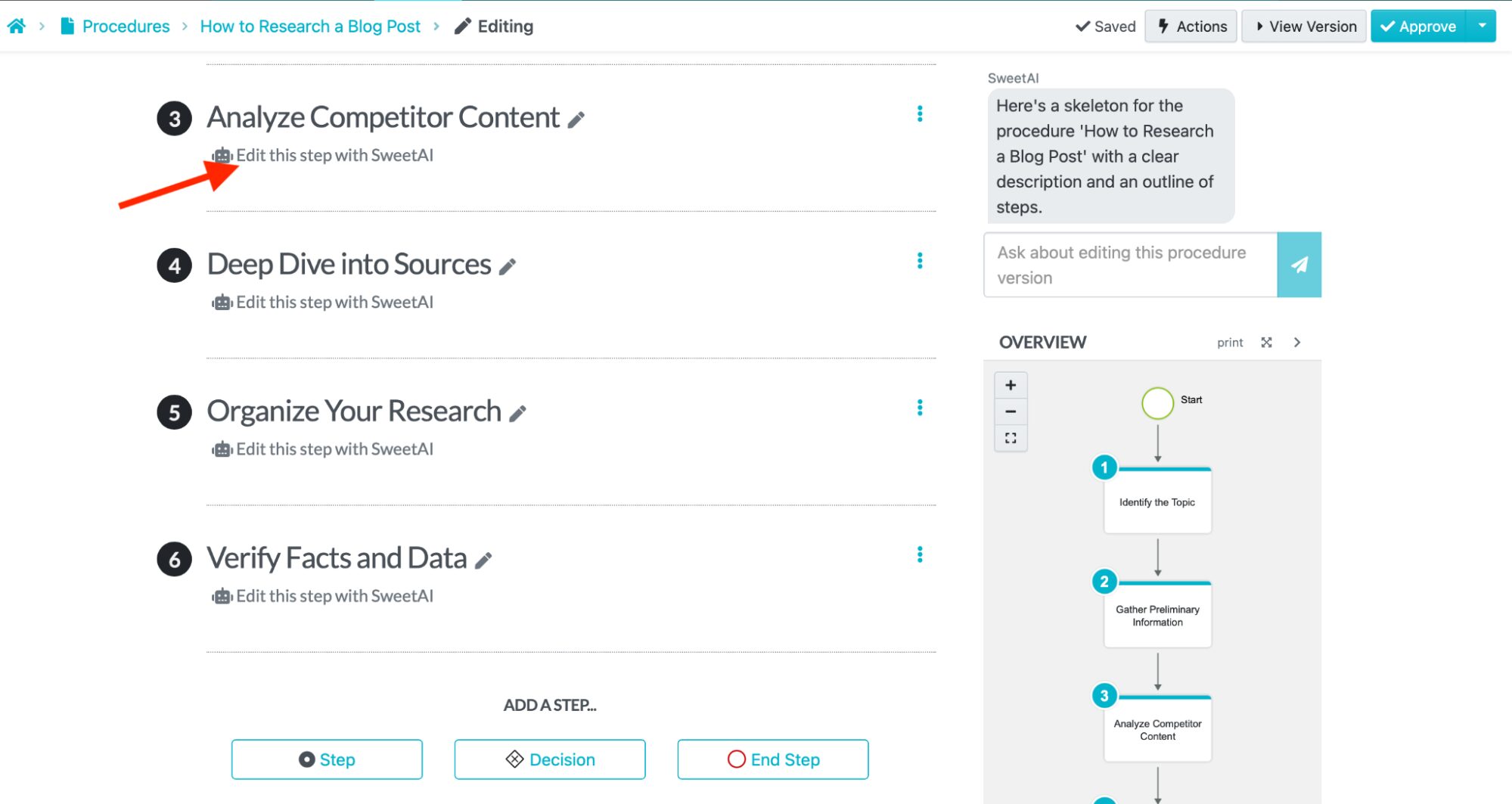The height and width of the screenshot is (804, 1512).
Task: Select Gather Preliminary Information diagram node
Action: tap(1157, 615)
